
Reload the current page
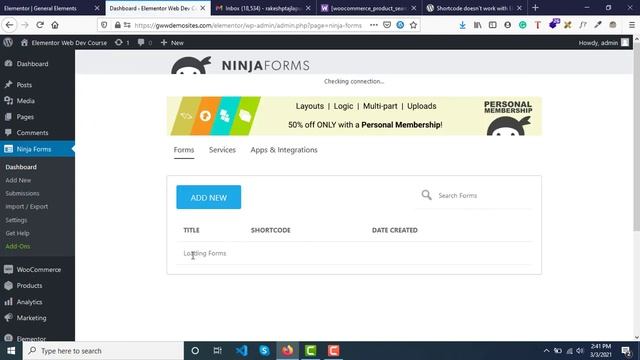[40, 25]
